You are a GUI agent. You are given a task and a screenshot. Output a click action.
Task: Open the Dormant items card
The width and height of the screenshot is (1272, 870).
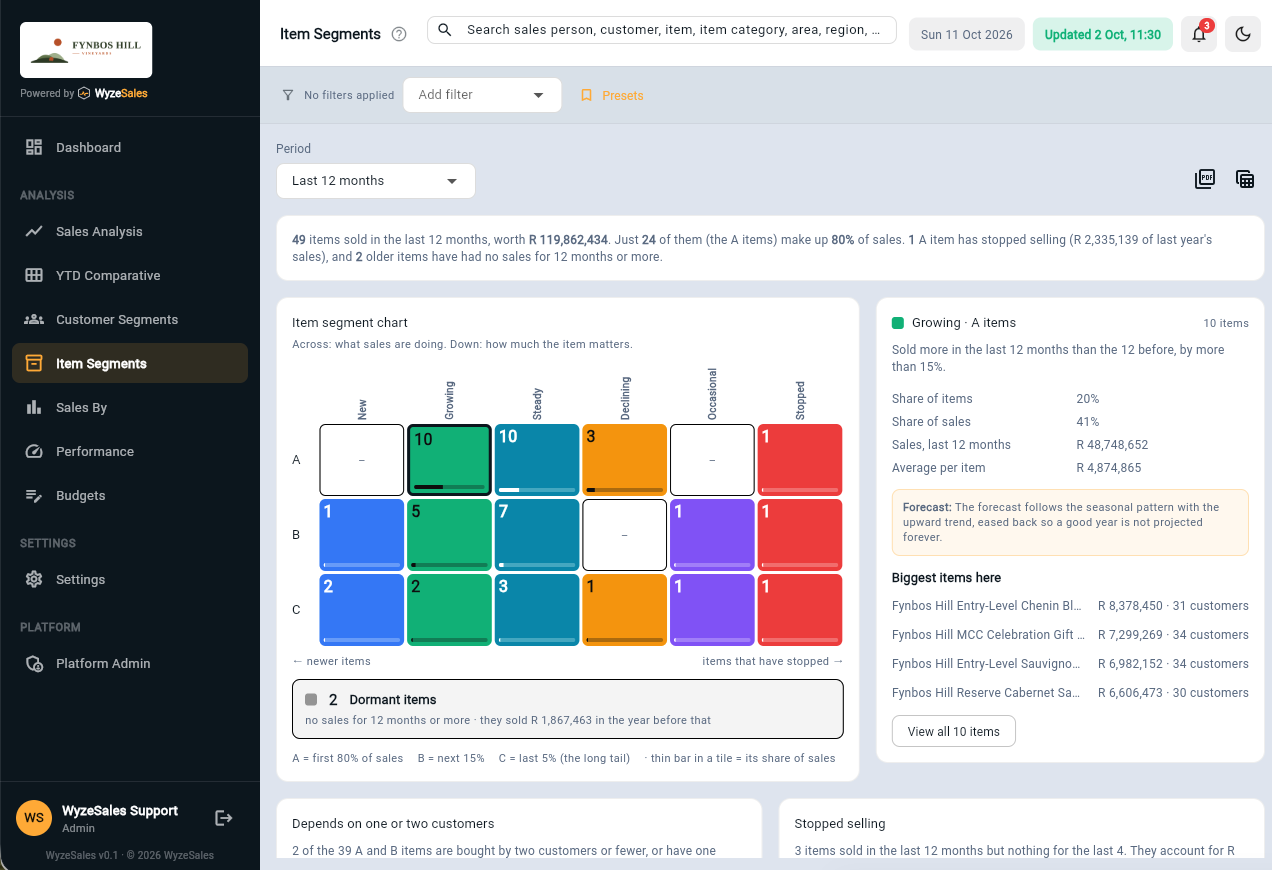pyautogui.click(x=568, y=709)
